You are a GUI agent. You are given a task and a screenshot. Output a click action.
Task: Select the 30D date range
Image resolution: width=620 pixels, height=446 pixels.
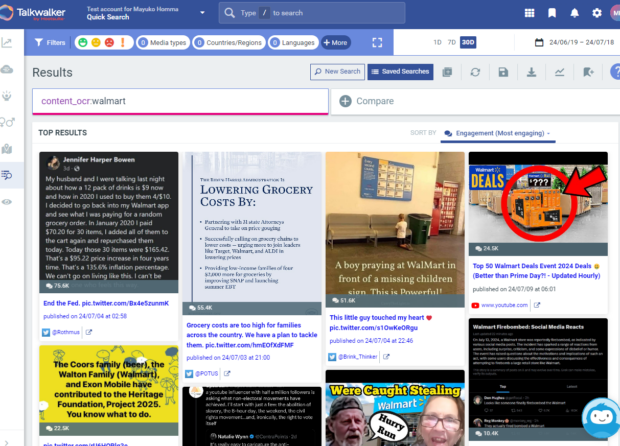click(468, 42)
